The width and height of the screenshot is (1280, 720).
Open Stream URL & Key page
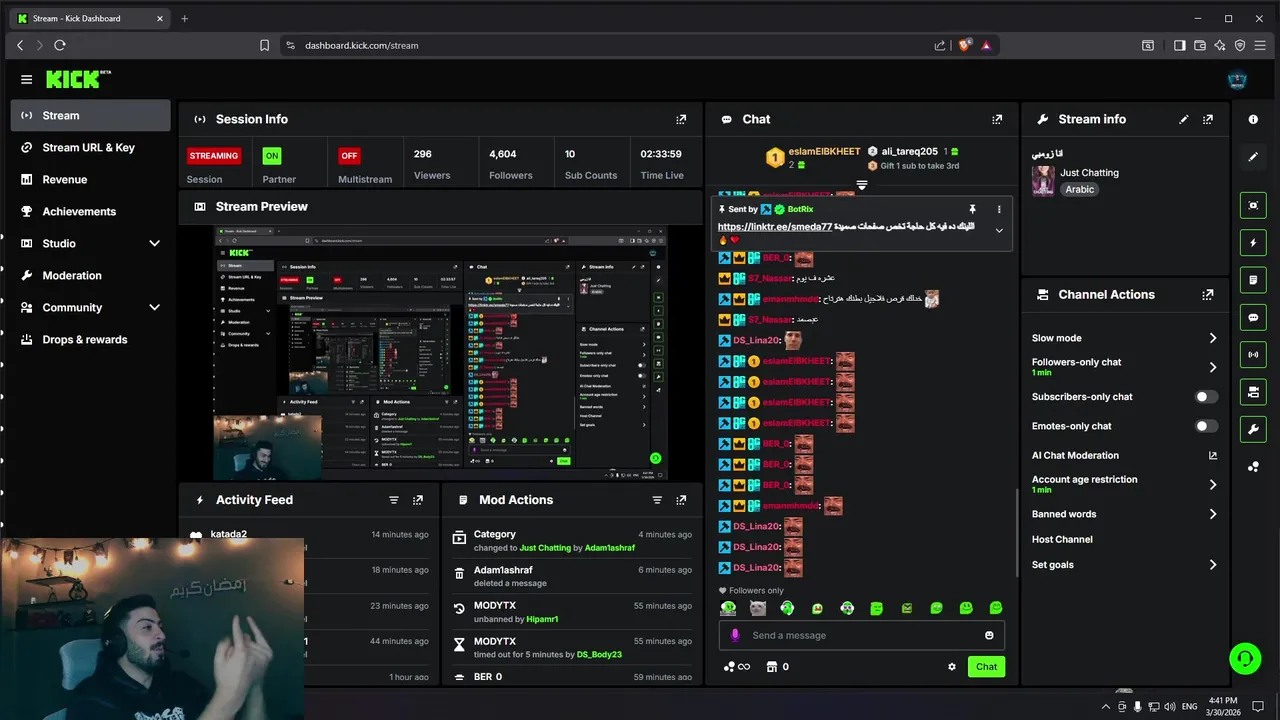pyautogui.click(x=91, y=147)
